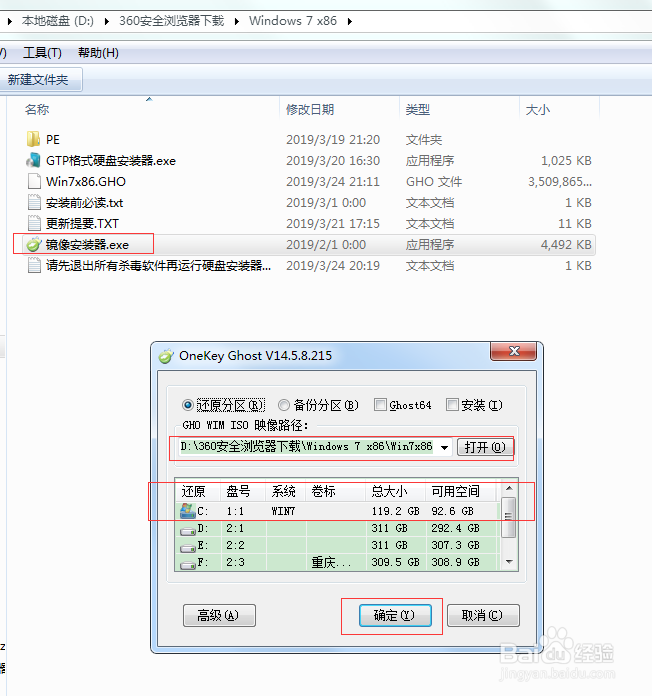Click the GTP格式硬盘安装器.exe file icon
The image size is (652, 696).
(33, 160)
